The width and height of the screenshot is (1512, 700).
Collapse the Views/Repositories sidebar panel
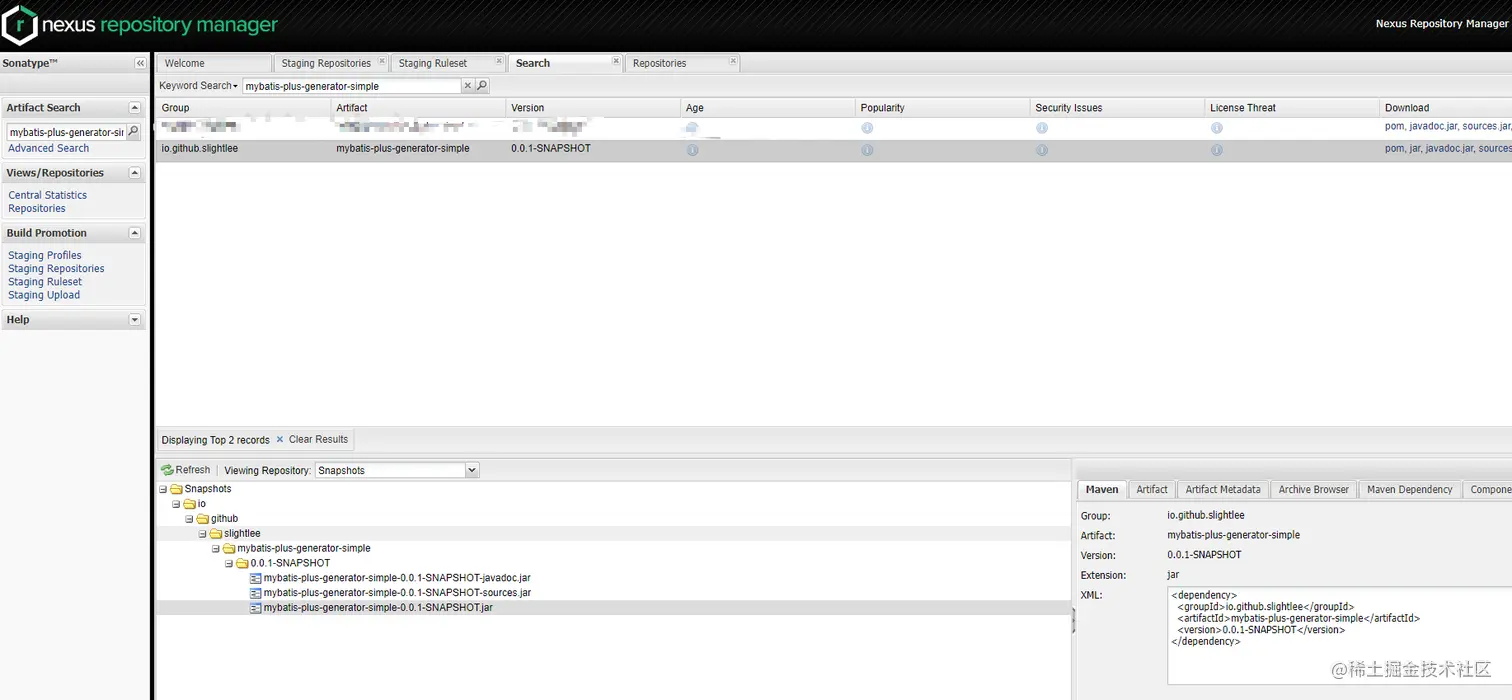(135, 173)
